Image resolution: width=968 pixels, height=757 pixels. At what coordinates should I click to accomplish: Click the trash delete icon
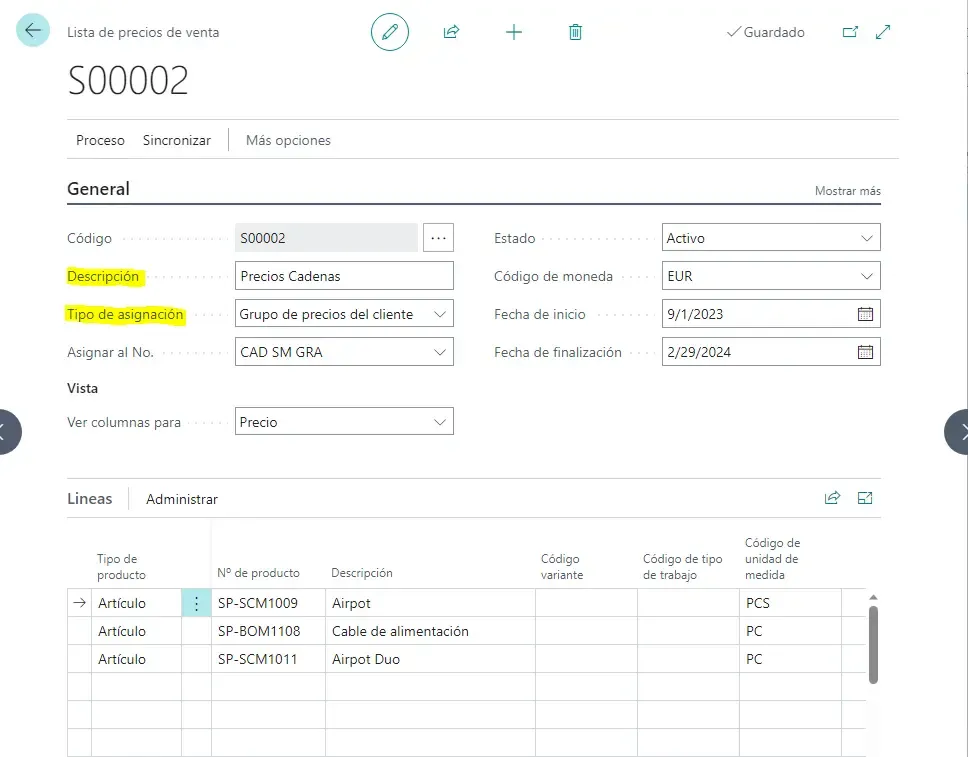click(x=575, y=32)
